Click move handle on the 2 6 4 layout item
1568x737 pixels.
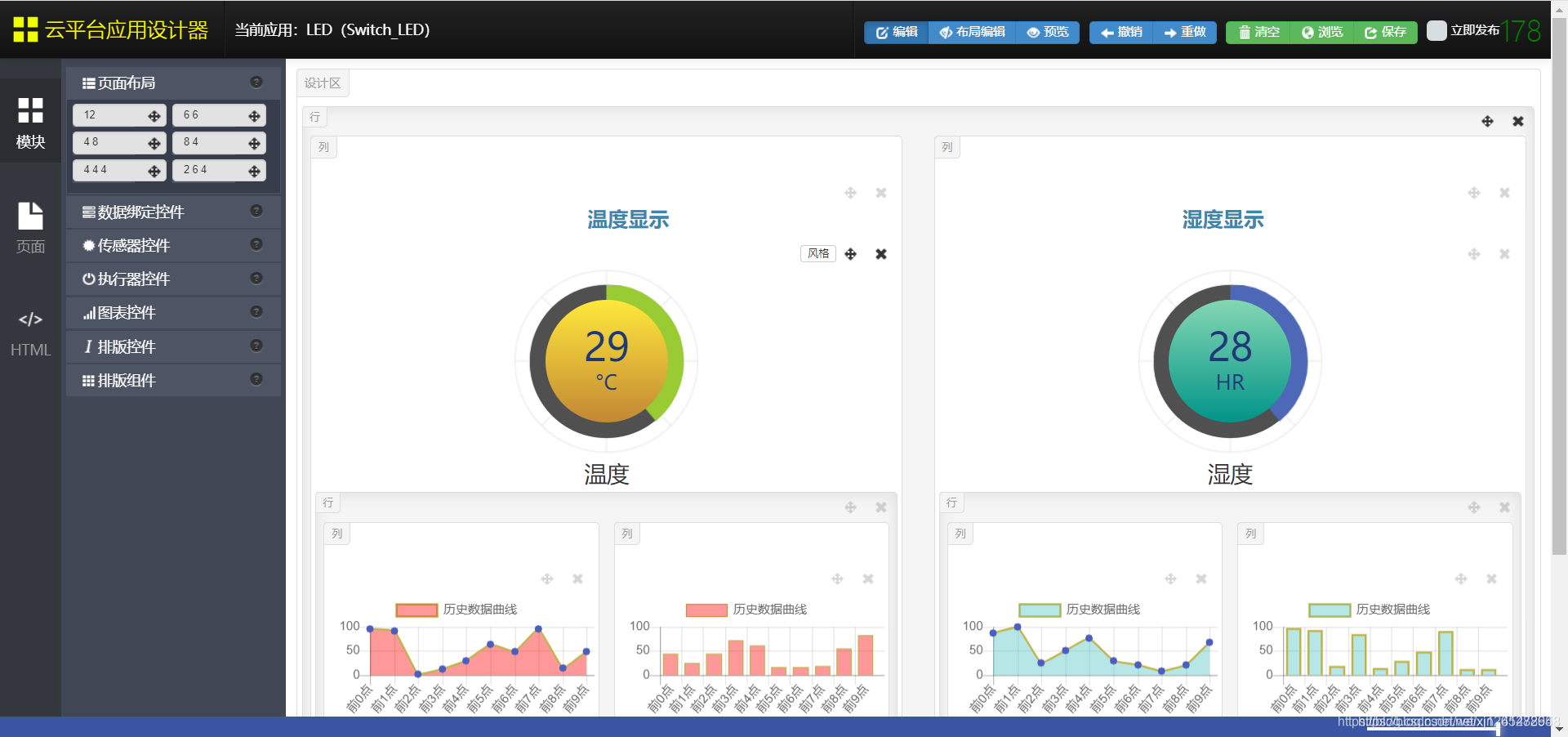254,171
